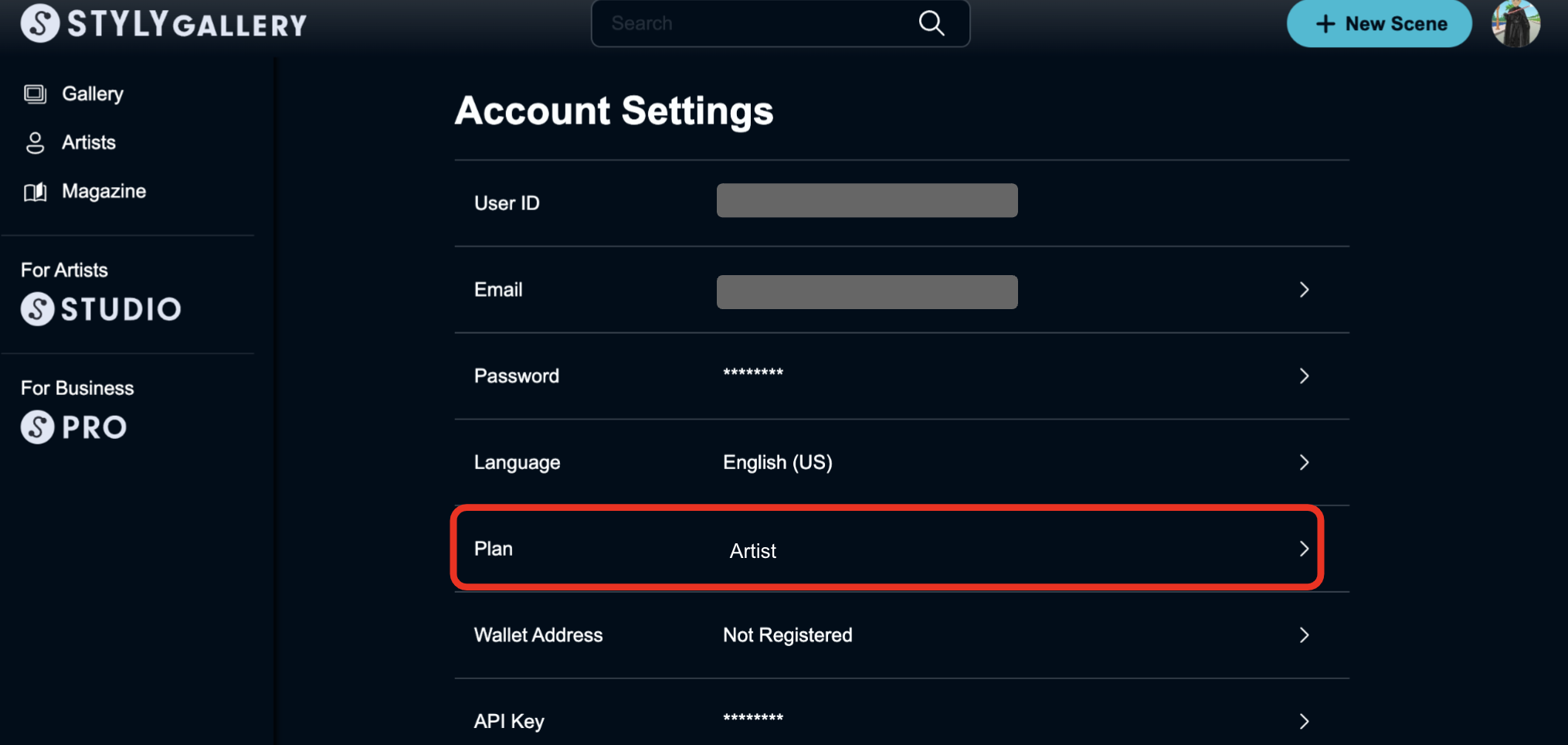The image size is (1568, 745).
Task: Expand the Wallet Address chevron
Action: click(1304, 635)
